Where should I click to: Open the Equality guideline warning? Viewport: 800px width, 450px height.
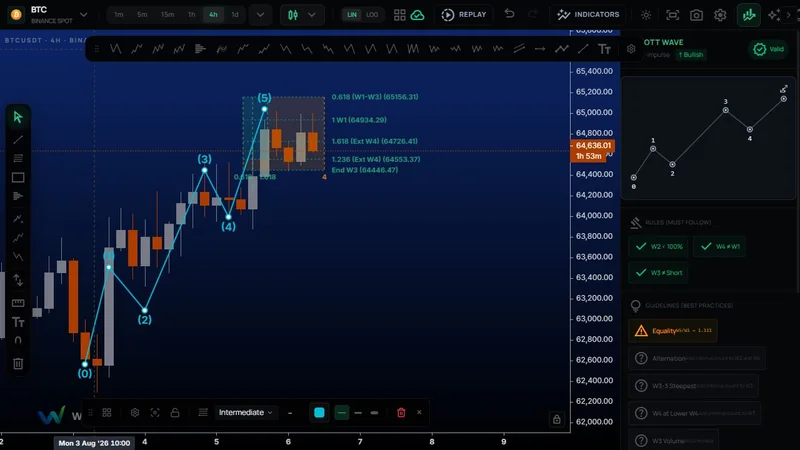[x=673, y=331]
